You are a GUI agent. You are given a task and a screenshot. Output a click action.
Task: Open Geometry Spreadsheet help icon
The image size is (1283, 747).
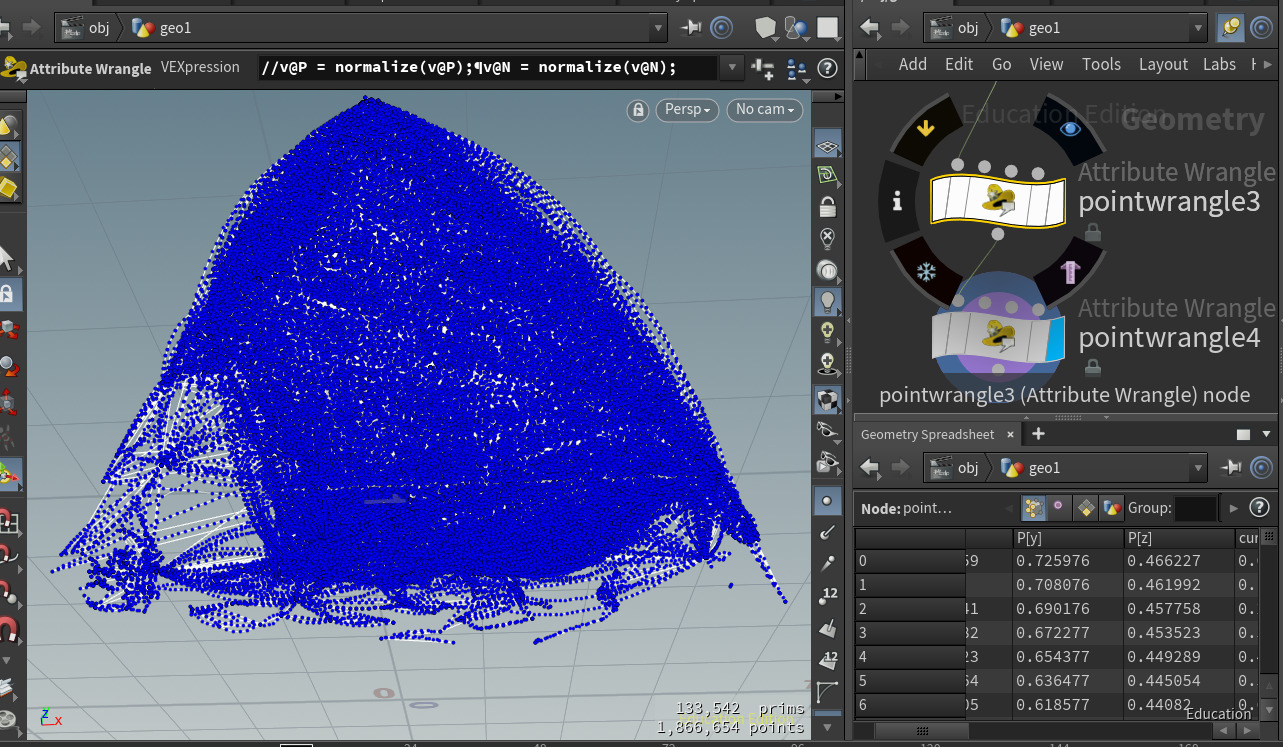point(1259,508)
